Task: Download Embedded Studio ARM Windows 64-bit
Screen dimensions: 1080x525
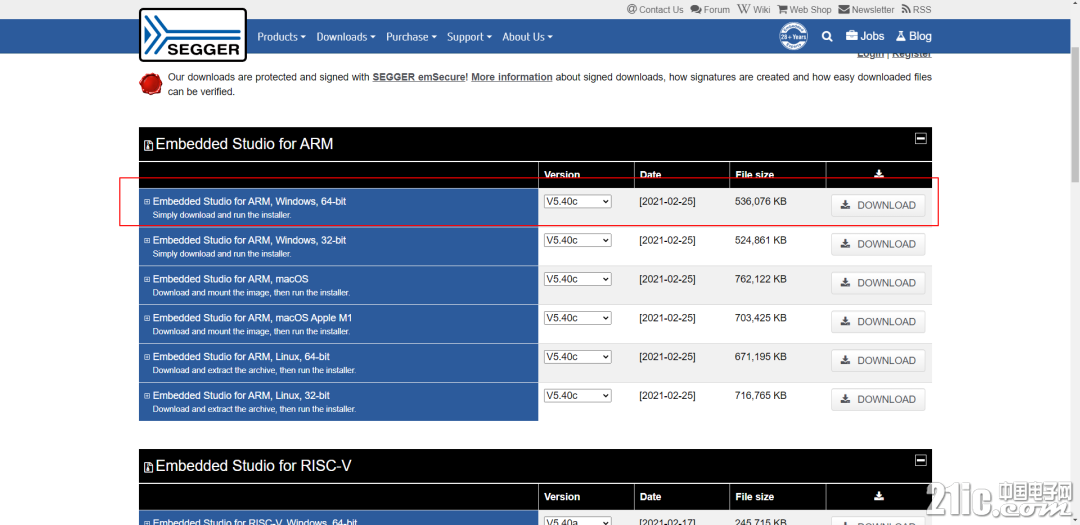Action: pos(878,205)
